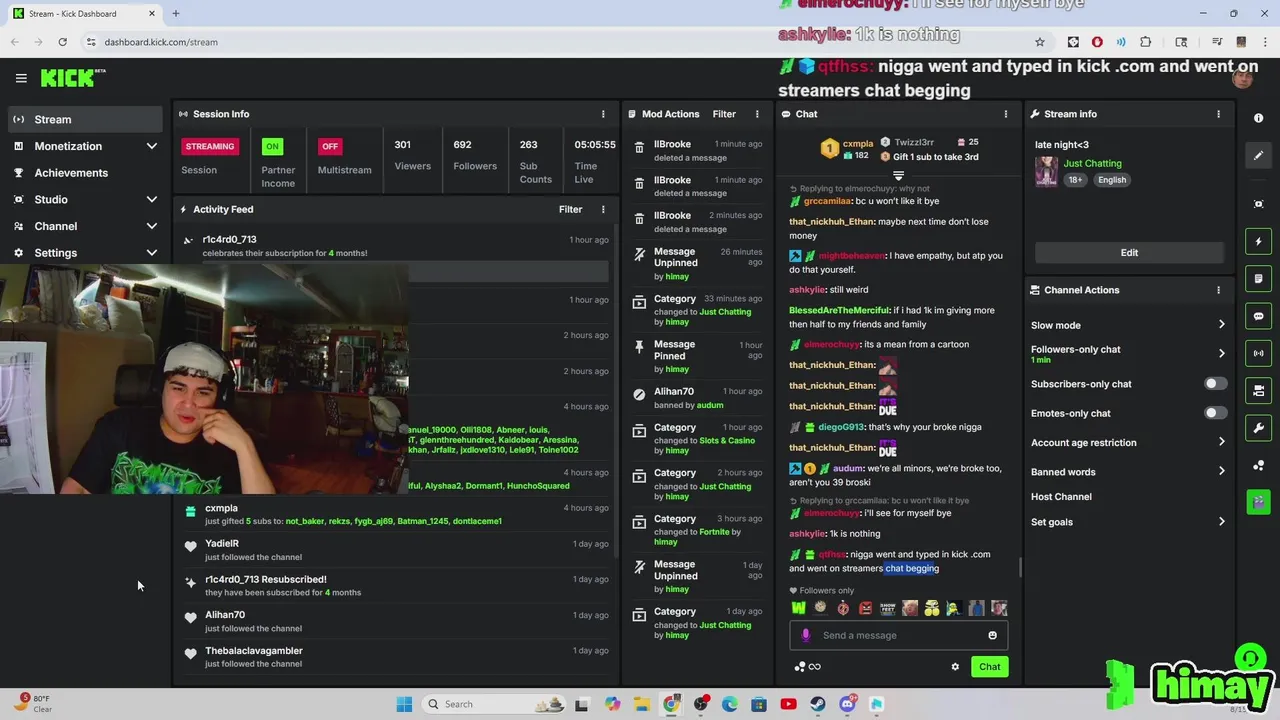
Task: Click the first Message Unpinned entry
Action: tap(697, 263)
